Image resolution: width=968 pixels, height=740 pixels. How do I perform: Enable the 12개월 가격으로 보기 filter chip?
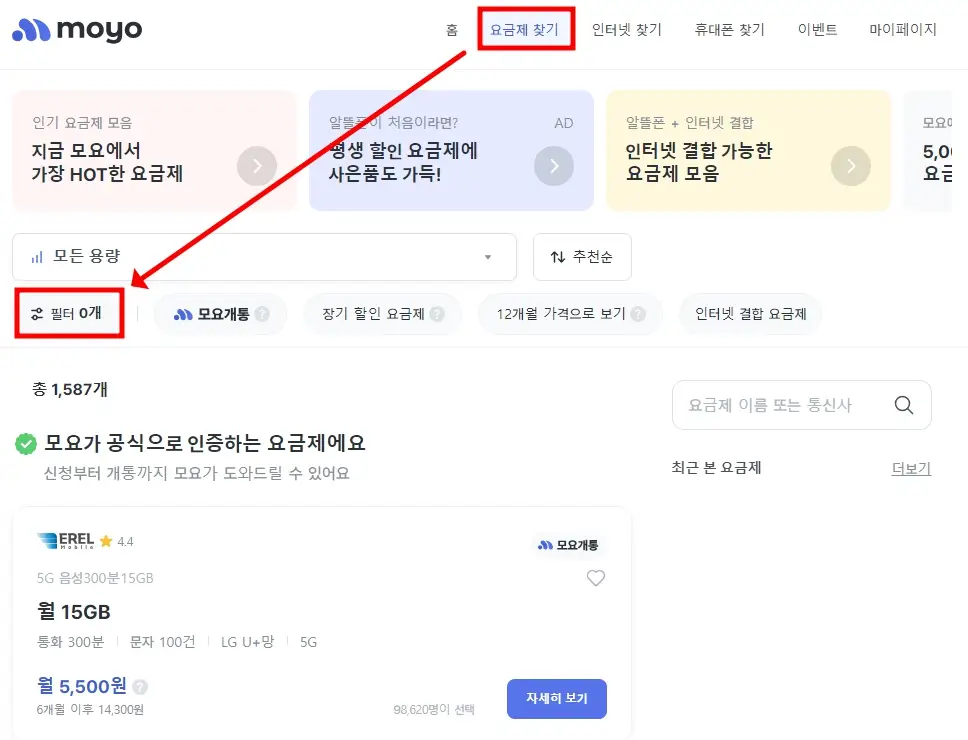tap(569, 313)
